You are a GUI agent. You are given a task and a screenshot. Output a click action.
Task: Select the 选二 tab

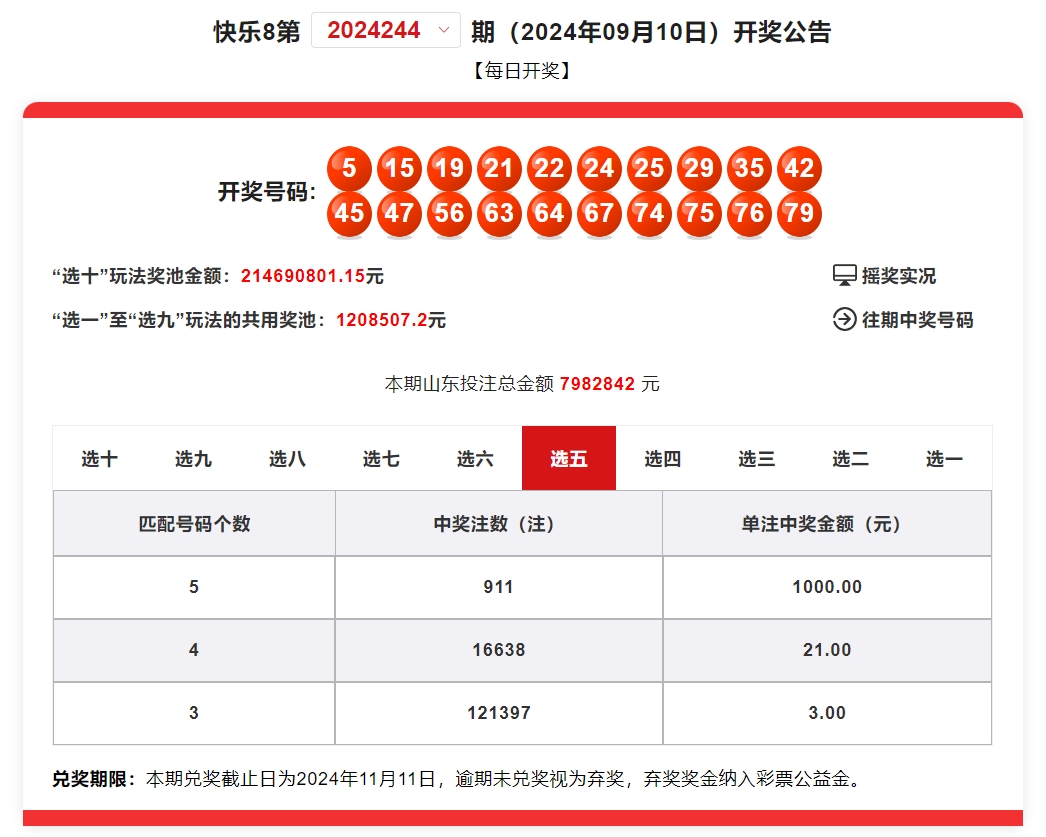(x=851, y=458)
